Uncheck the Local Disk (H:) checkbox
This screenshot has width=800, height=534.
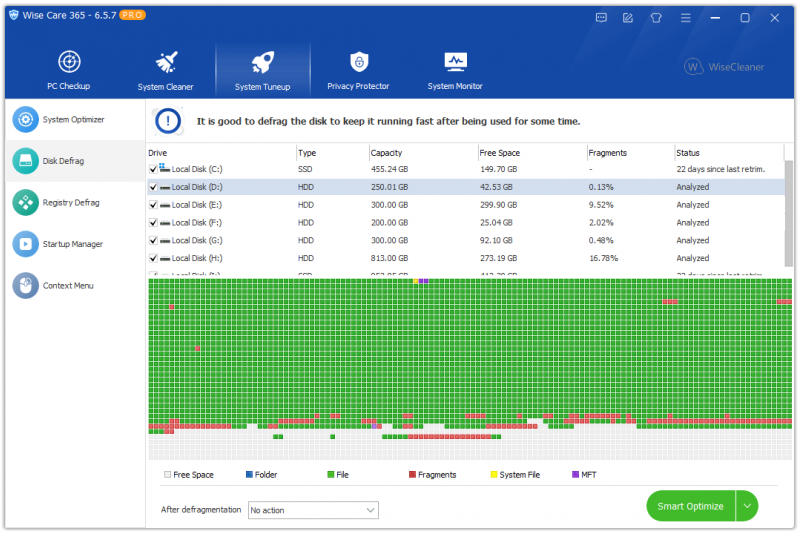[x=153, y=258]
